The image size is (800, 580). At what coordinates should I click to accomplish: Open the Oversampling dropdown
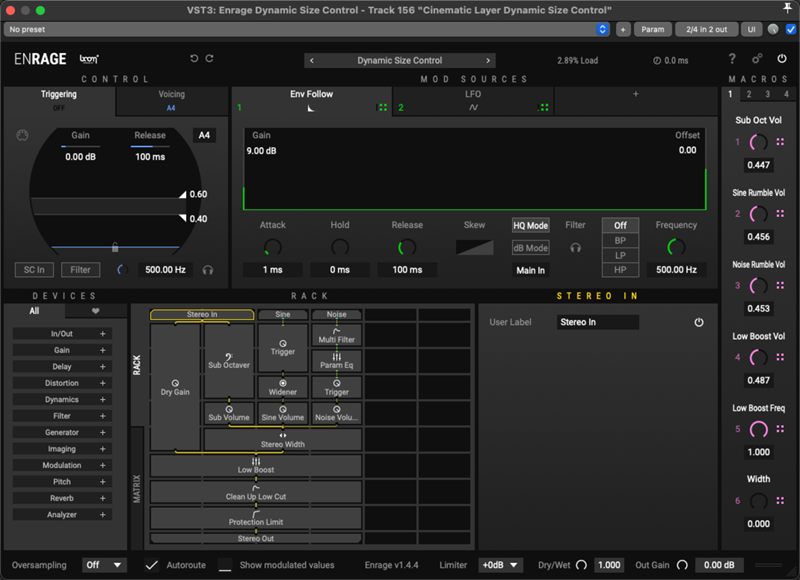(x=104, y=565)
